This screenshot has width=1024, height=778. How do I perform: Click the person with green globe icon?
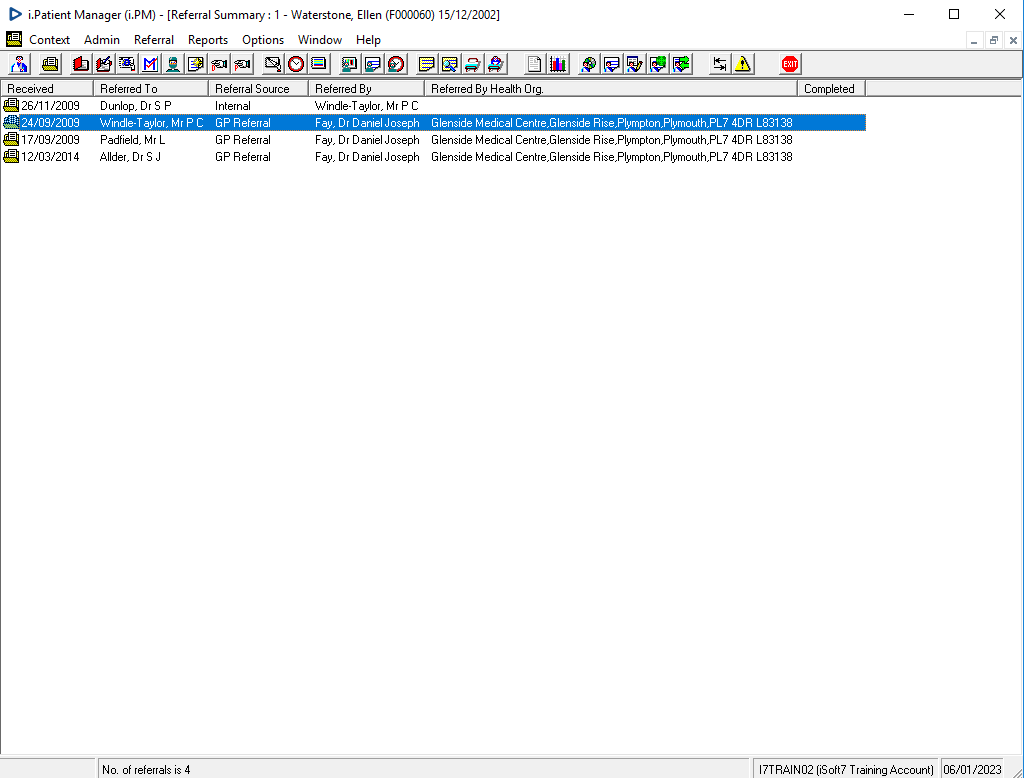pyautogui.click(x=658, y=64)
